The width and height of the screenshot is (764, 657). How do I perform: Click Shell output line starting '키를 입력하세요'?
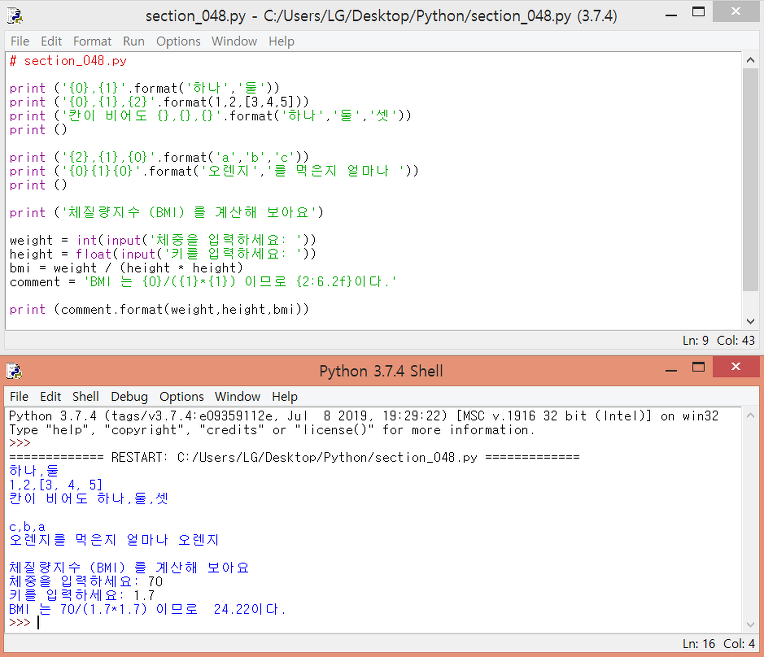[82, 596]
